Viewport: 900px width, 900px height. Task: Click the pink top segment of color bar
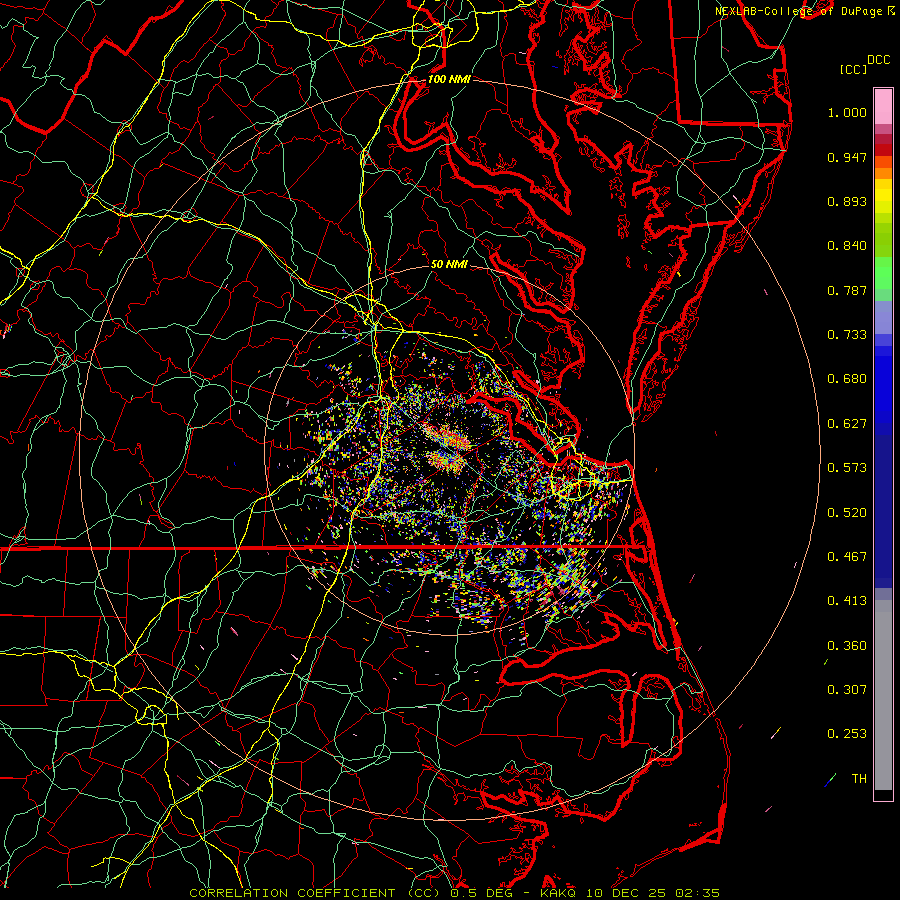tap(883, 107)
